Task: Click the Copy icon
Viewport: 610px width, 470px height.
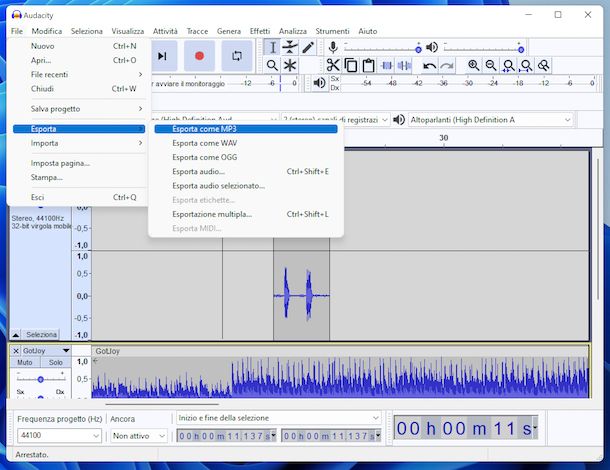Action: point(351,65)
